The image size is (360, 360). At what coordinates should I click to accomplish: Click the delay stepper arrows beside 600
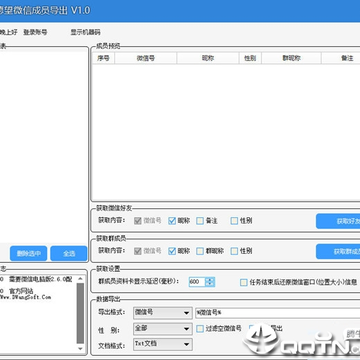tap(210, 282)
